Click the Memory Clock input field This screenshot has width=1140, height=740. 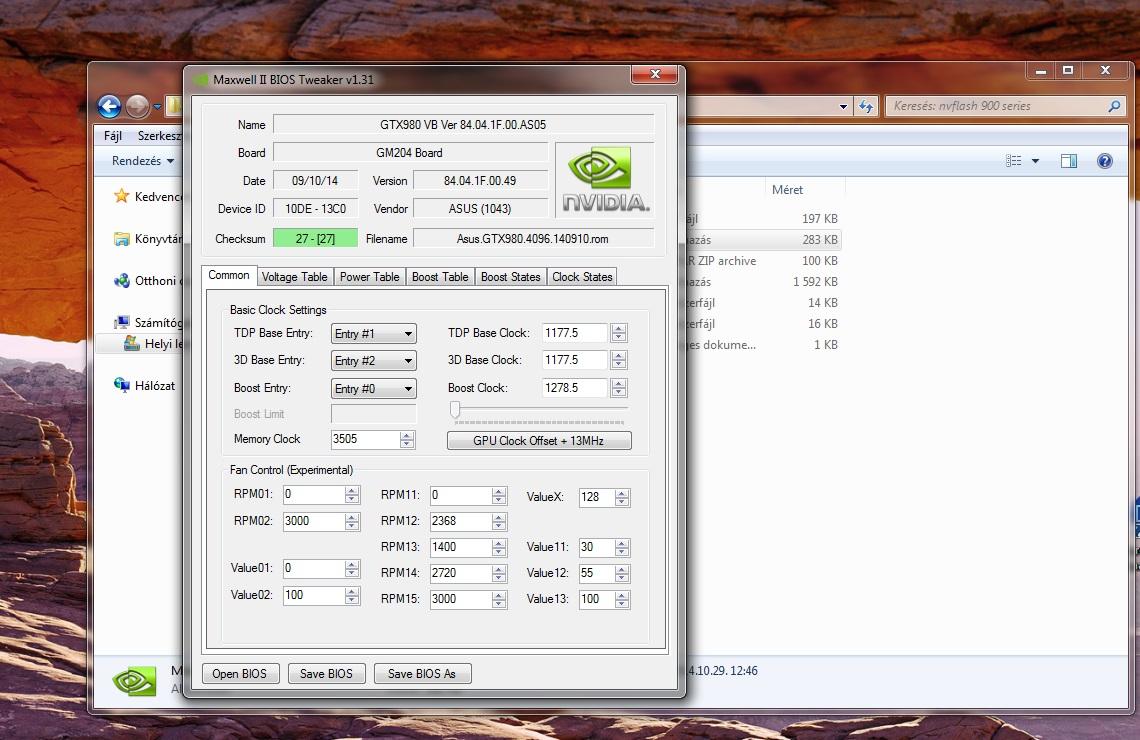coord(365,439)
